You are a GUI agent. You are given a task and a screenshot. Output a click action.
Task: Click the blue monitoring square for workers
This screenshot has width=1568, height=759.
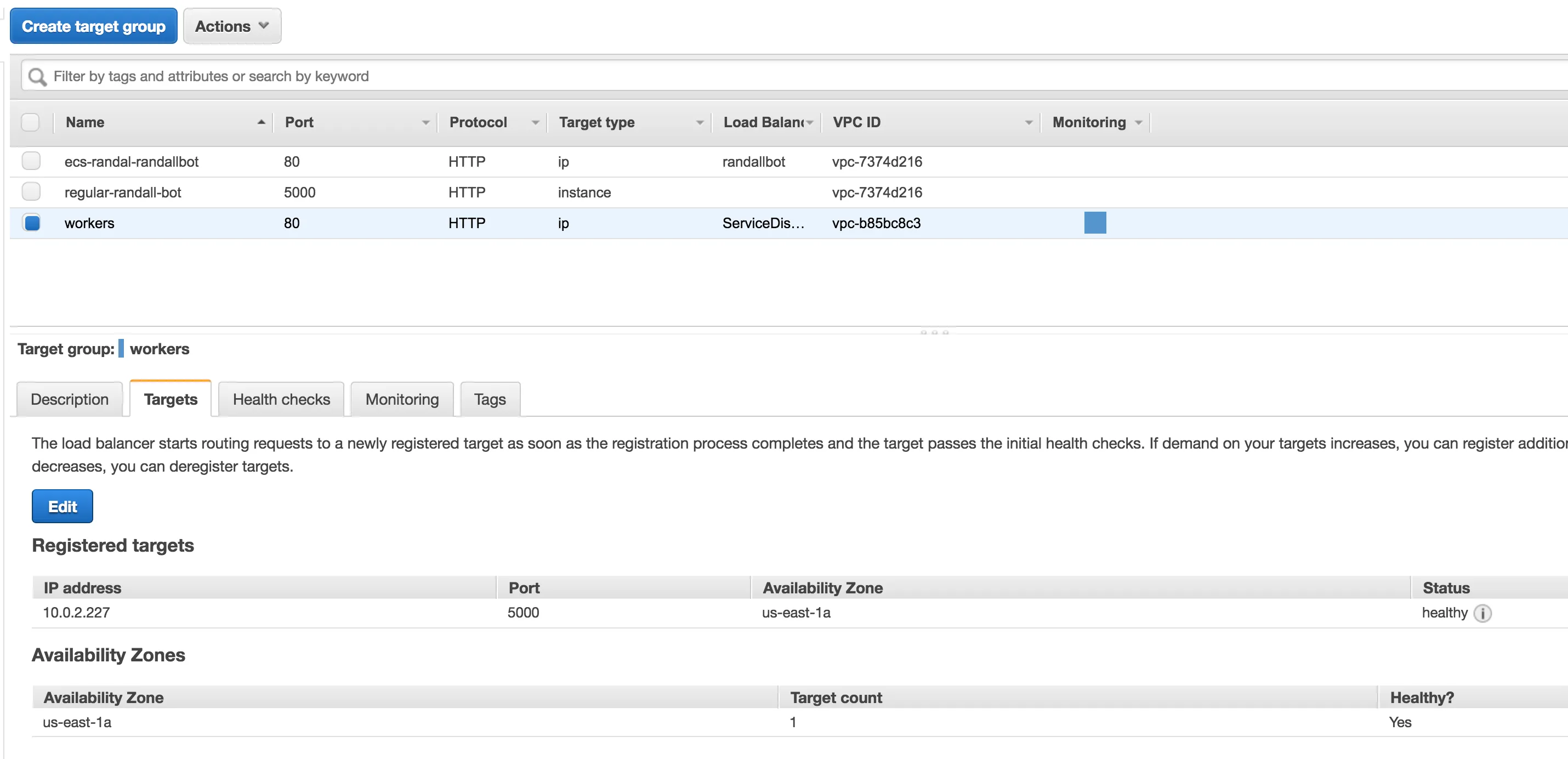(1094, 223)
